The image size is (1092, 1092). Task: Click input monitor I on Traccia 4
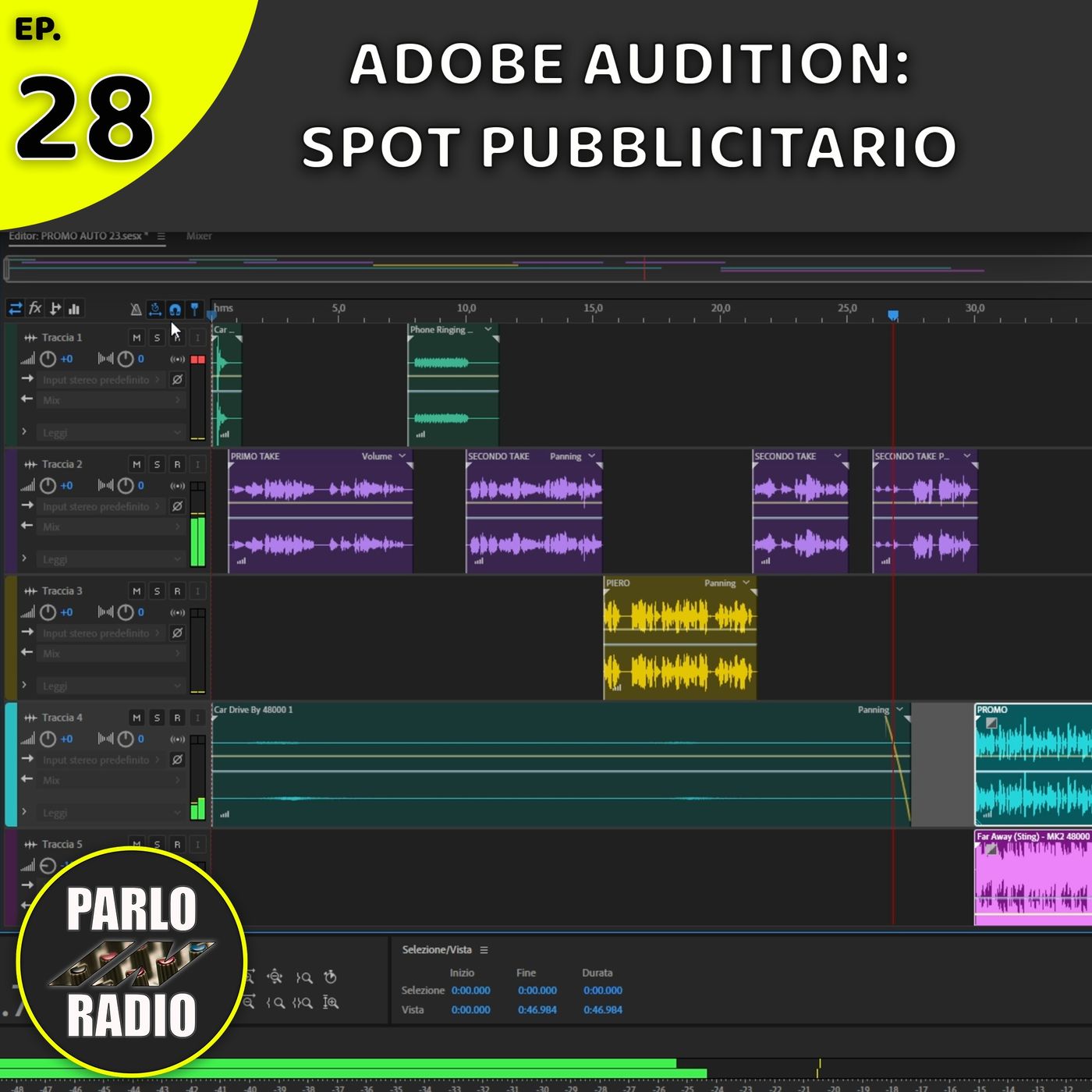[197, 718]
